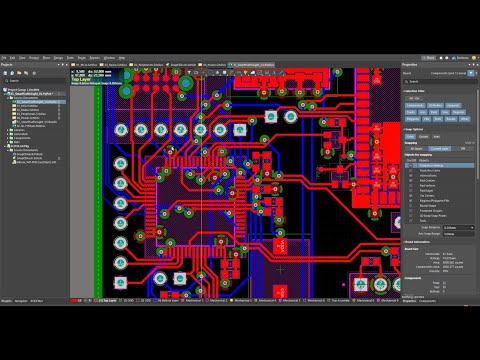Click the Axis Snap Range input field

pos(458,234)
